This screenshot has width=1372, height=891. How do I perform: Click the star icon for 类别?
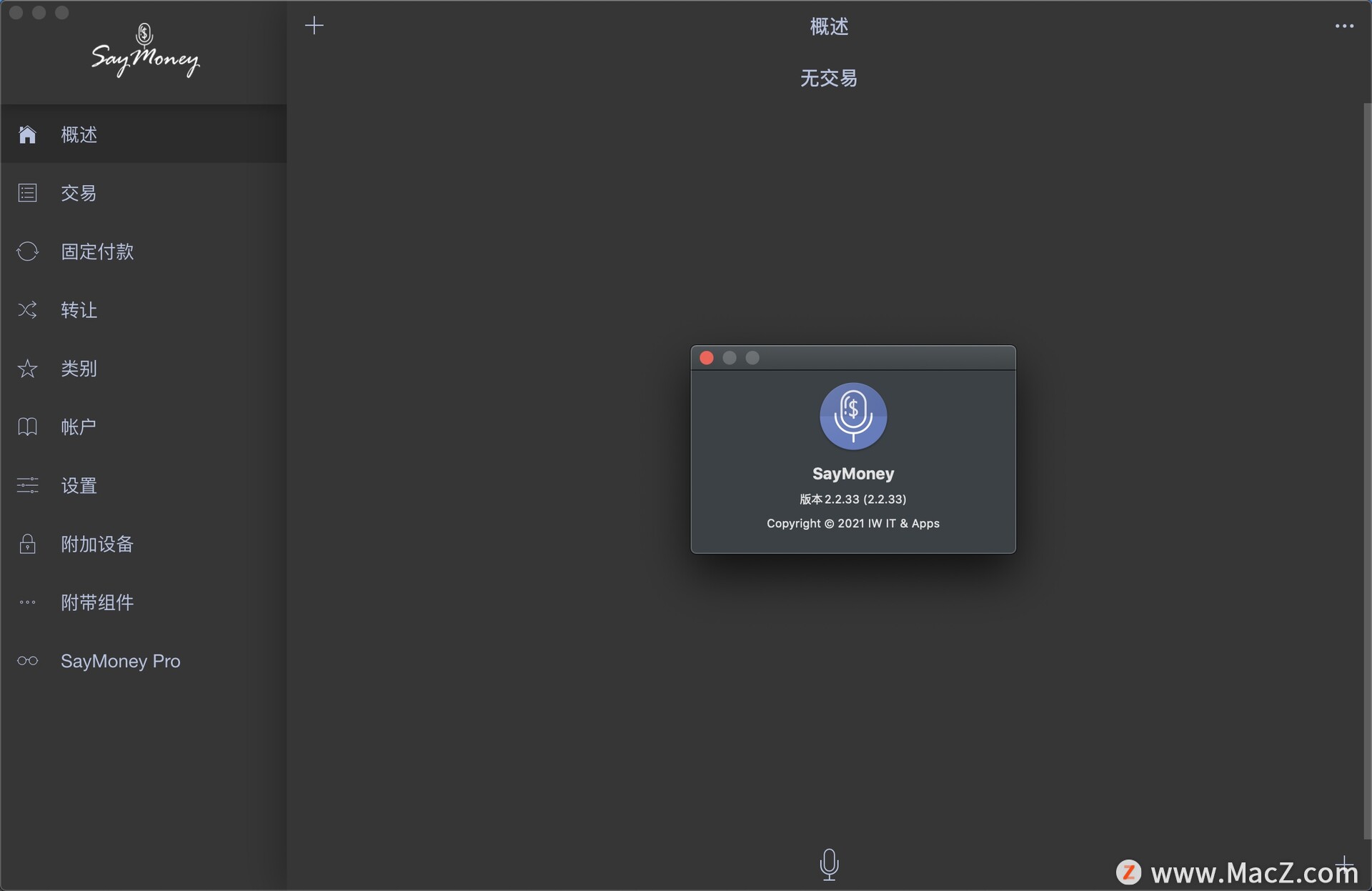[x=27, y=369]
